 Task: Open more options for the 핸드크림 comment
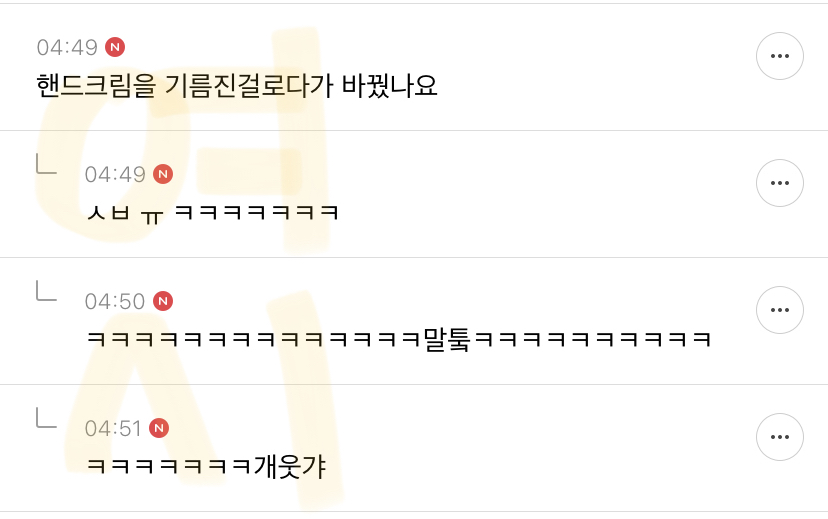[x=779, y=56]
